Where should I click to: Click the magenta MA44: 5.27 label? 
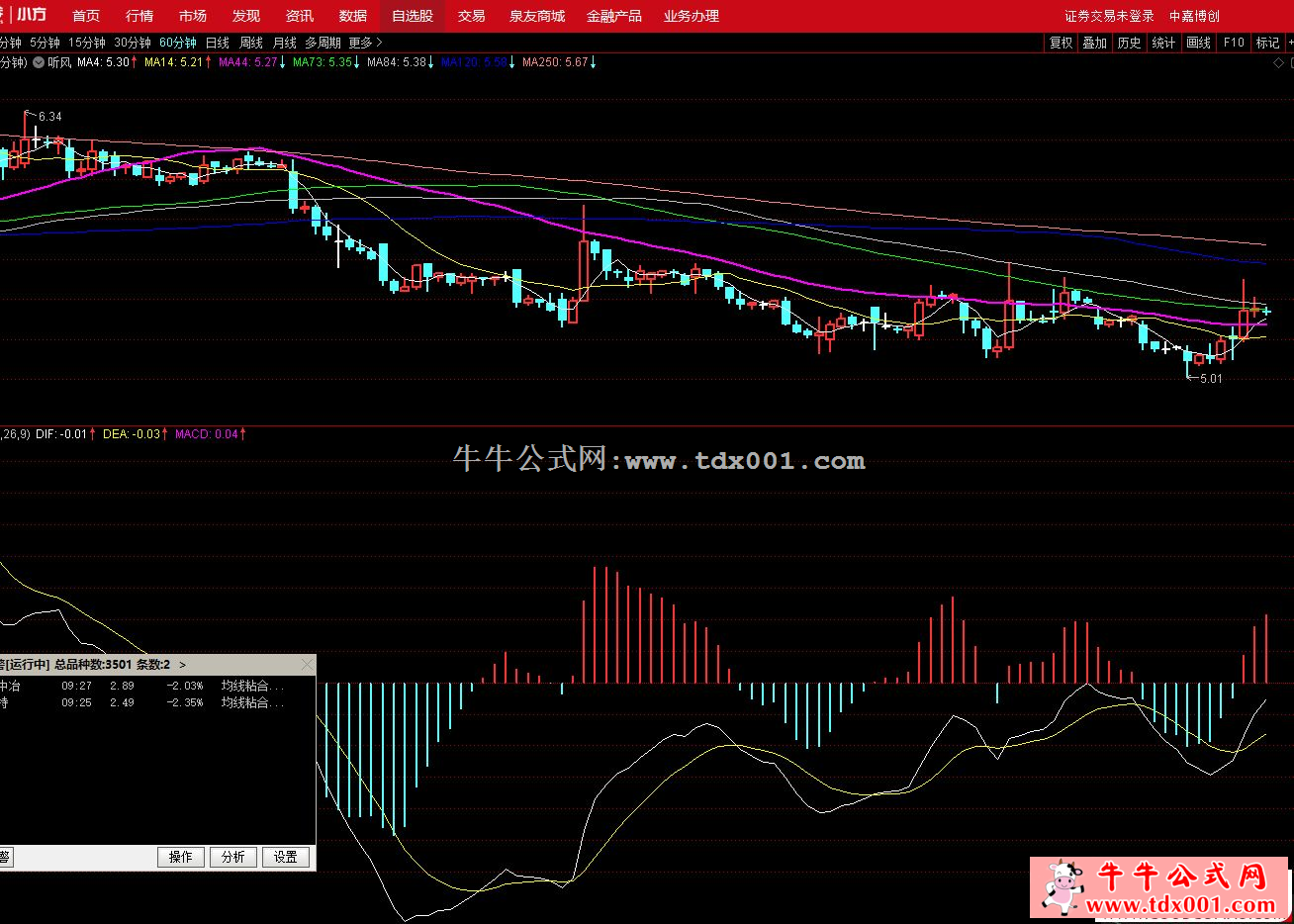[x=252, y=61]
